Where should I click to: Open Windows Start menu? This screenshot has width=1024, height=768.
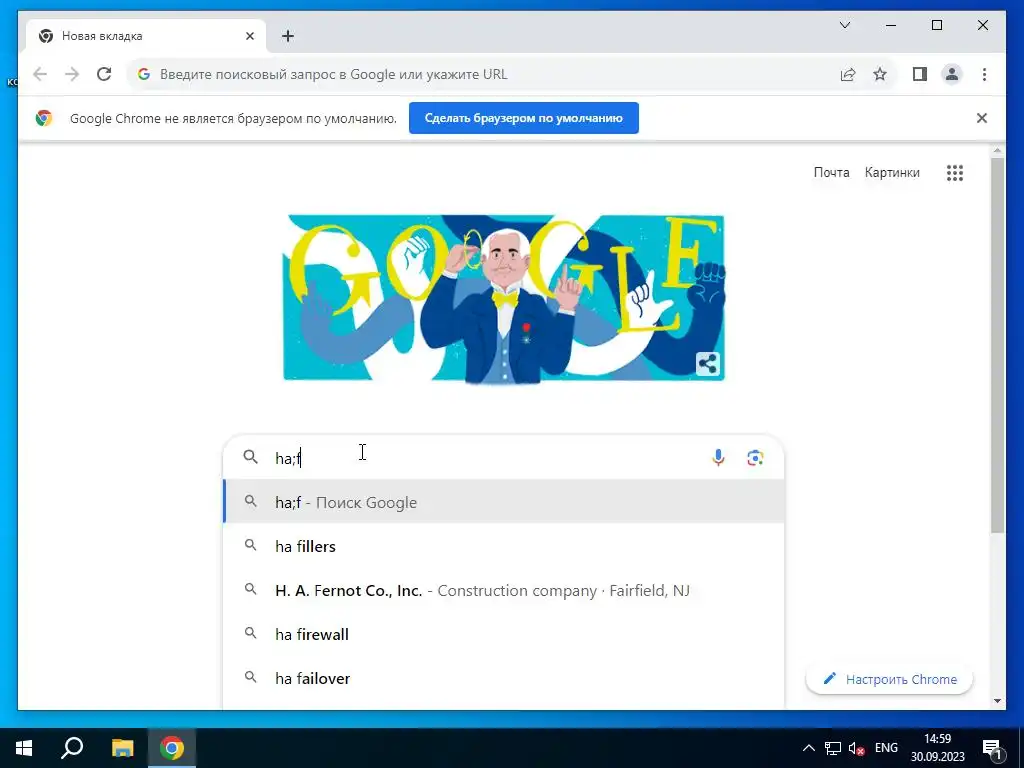point(24,748)
